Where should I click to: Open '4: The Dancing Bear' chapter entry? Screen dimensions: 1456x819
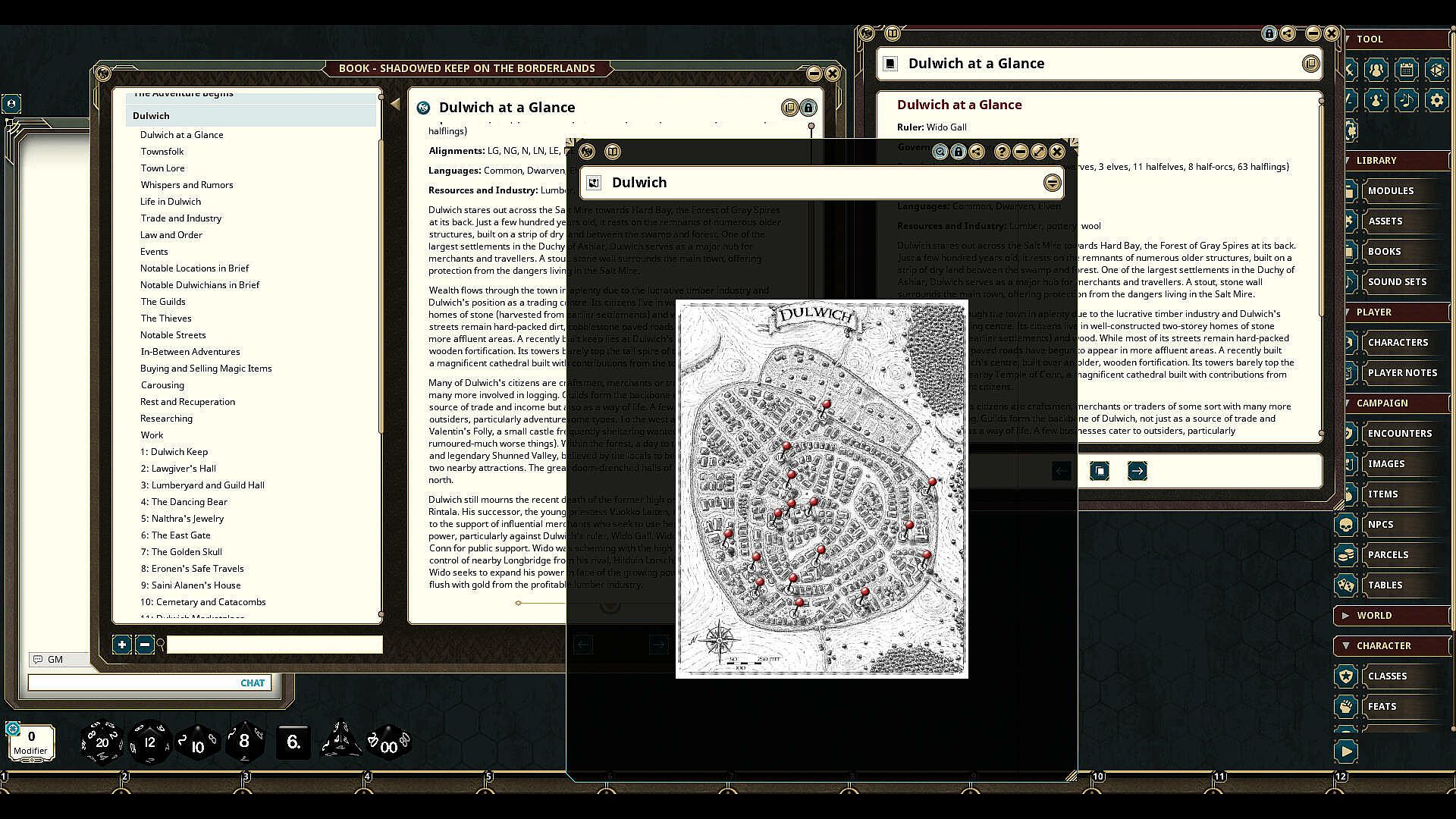tap(184, 501)
